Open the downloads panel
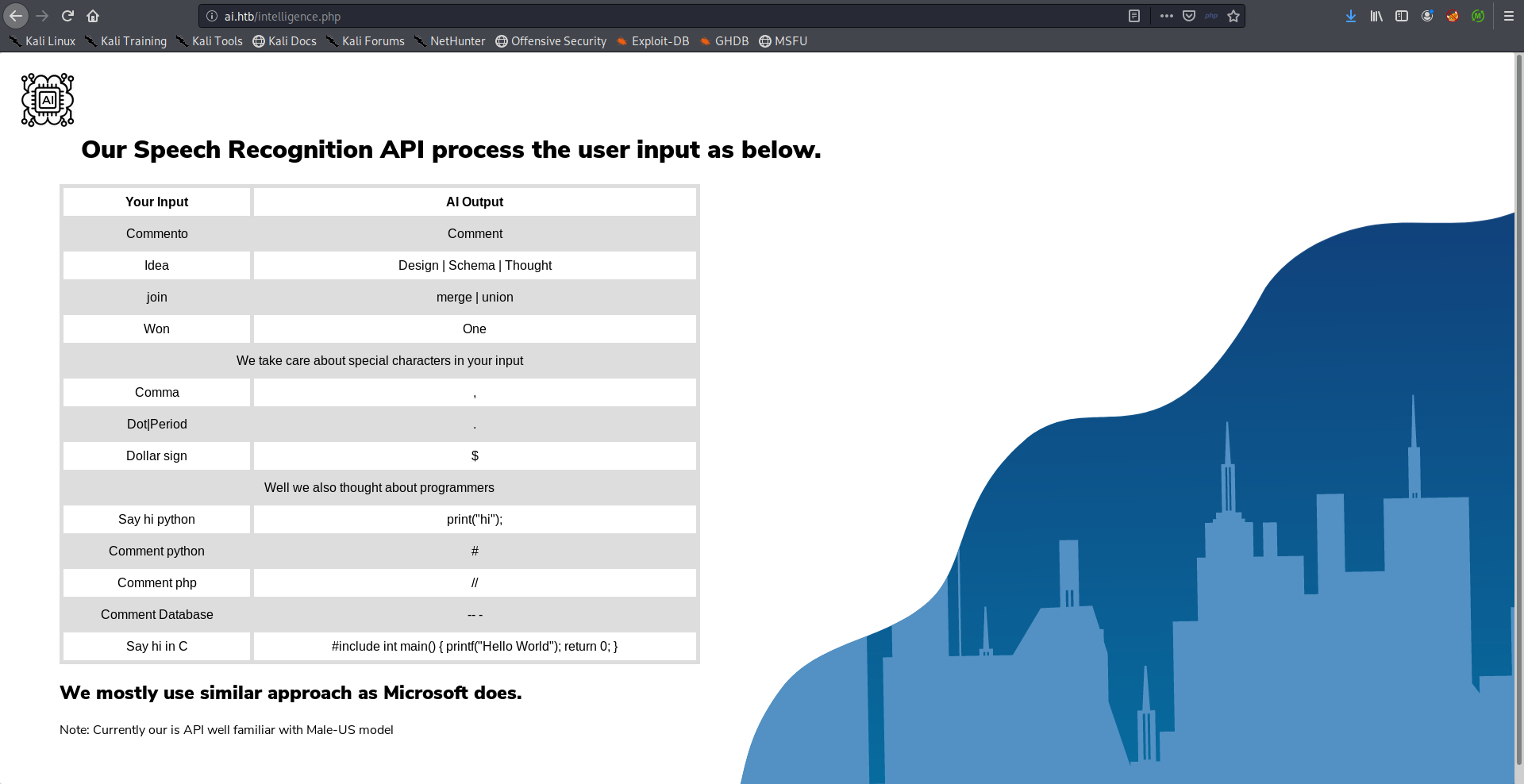Viewport: 1524px width, 784px height. pyautogui.click(x=1351, y=16)
